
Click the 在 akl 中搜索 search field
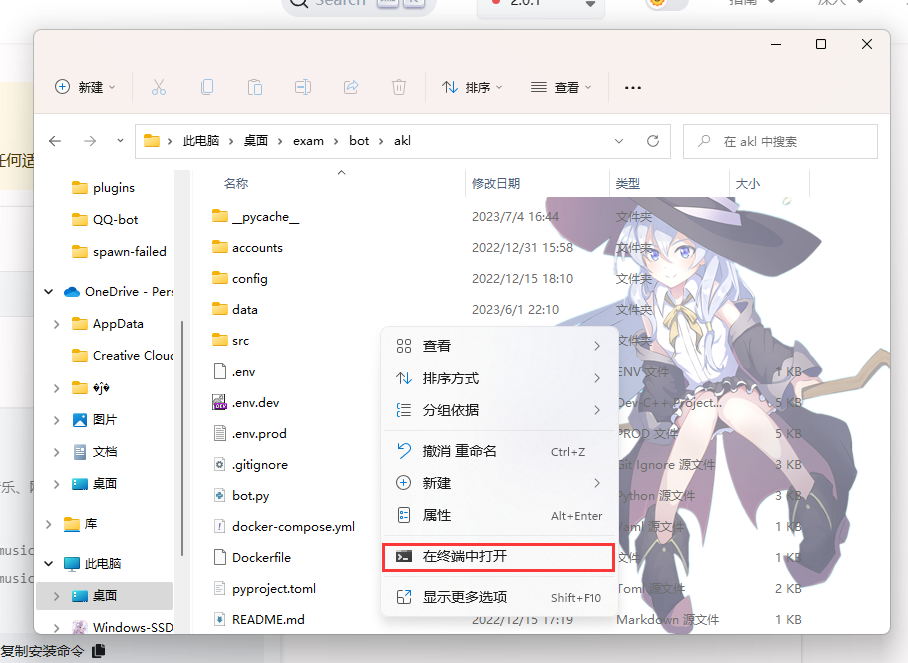pos(780,141)
